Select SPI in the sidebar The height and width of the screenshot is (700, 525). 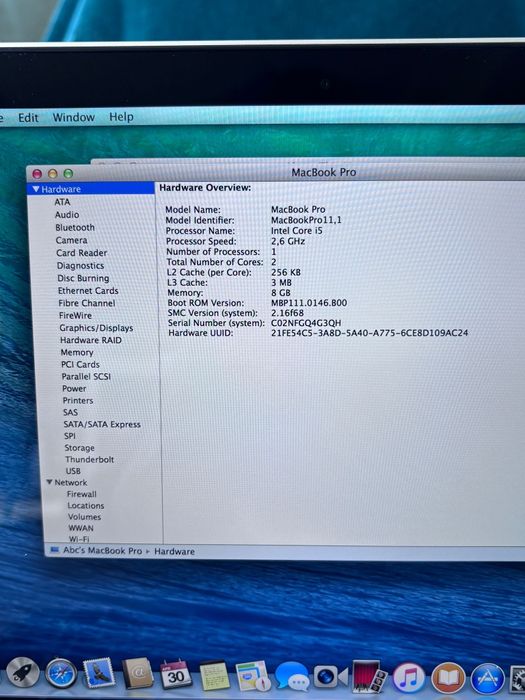pos(70,436)
